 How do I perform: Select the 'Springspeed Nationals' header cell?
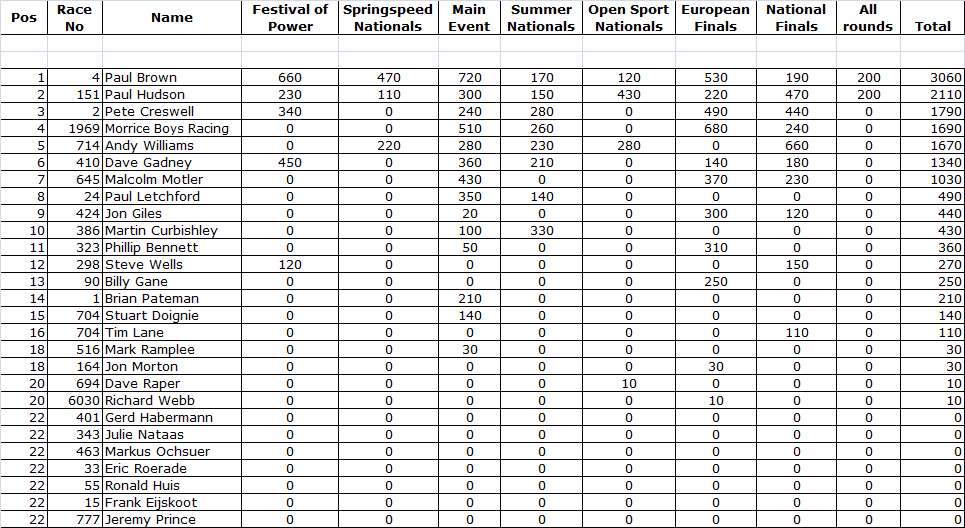tap(388, 18)
